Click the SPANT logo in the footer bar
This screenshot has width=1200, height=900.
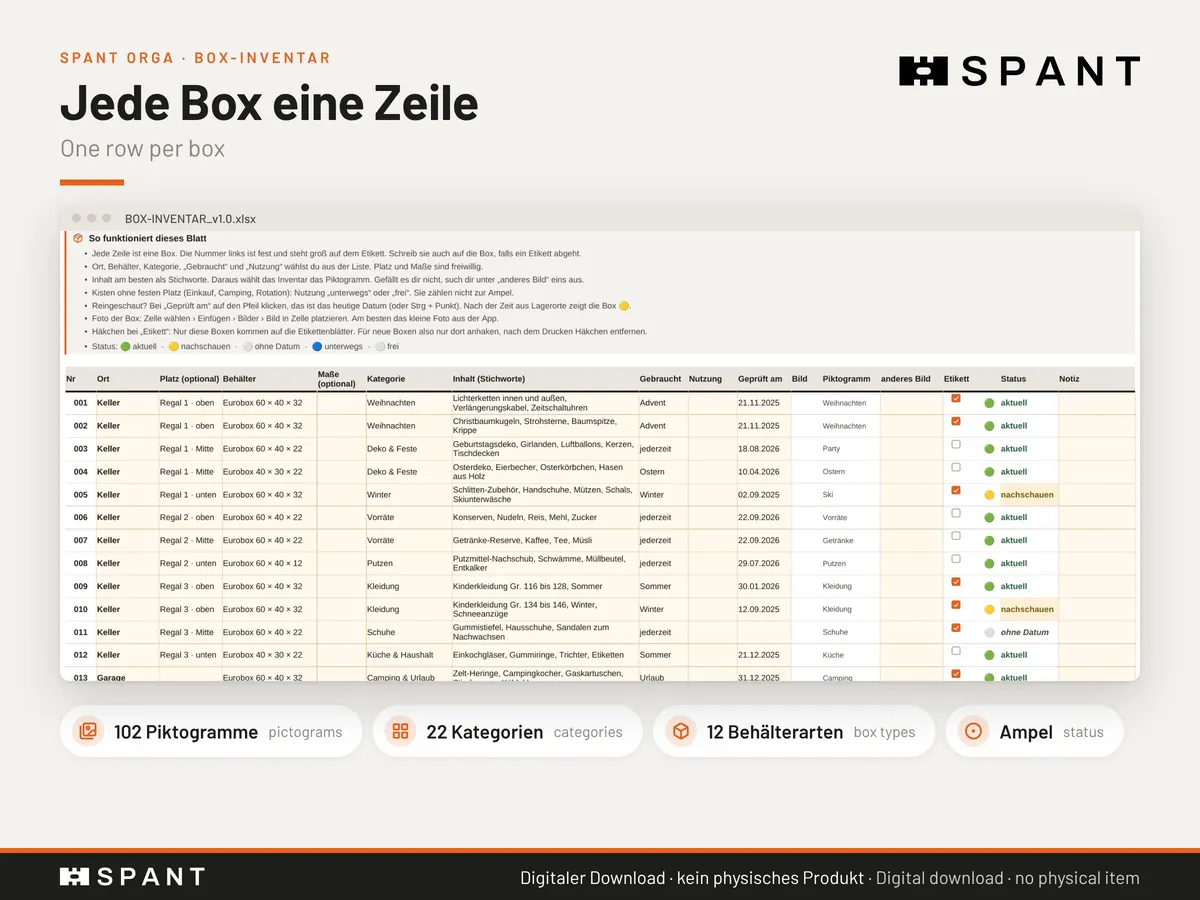coord(132,877)
